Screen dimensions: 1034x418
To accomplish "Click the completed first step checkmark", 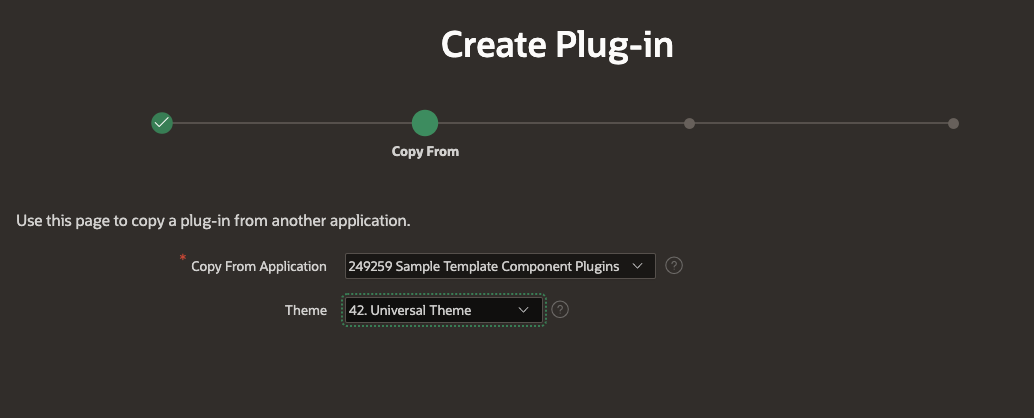I will [162, 123].
